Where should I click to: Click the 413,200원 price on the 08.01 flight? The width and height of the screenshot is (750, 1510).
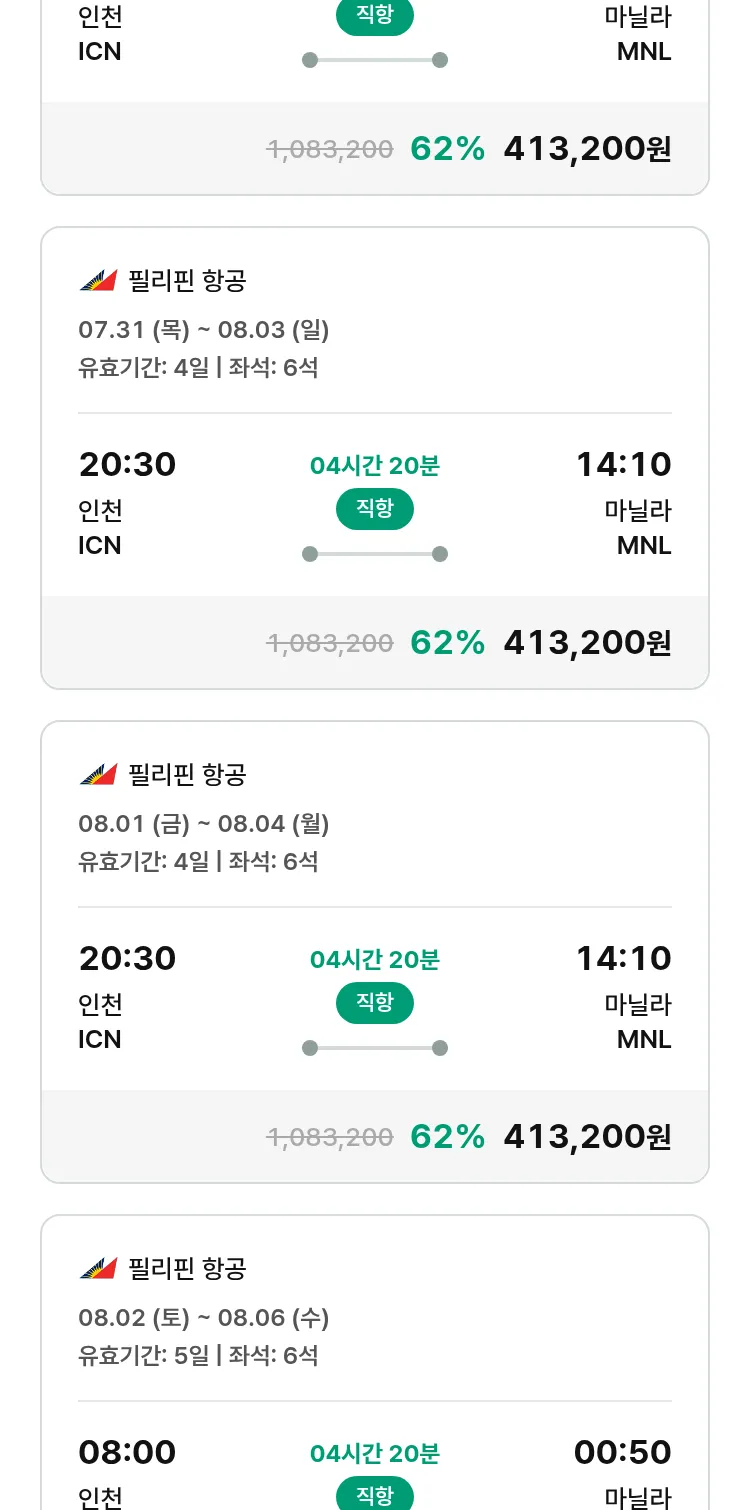coord(587,1136)
